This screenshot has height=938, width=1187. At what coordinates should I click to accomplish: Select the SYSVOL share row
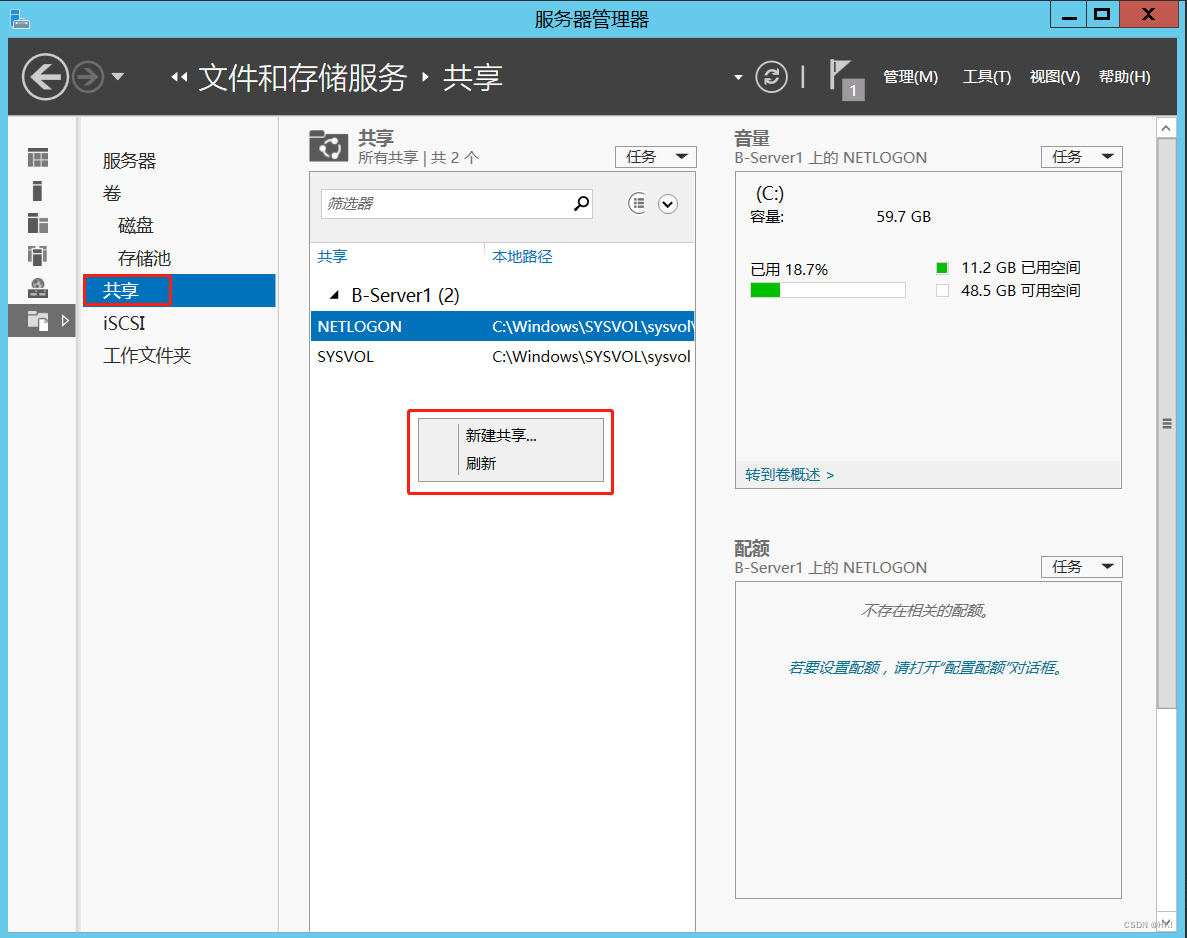coord(503,357)
